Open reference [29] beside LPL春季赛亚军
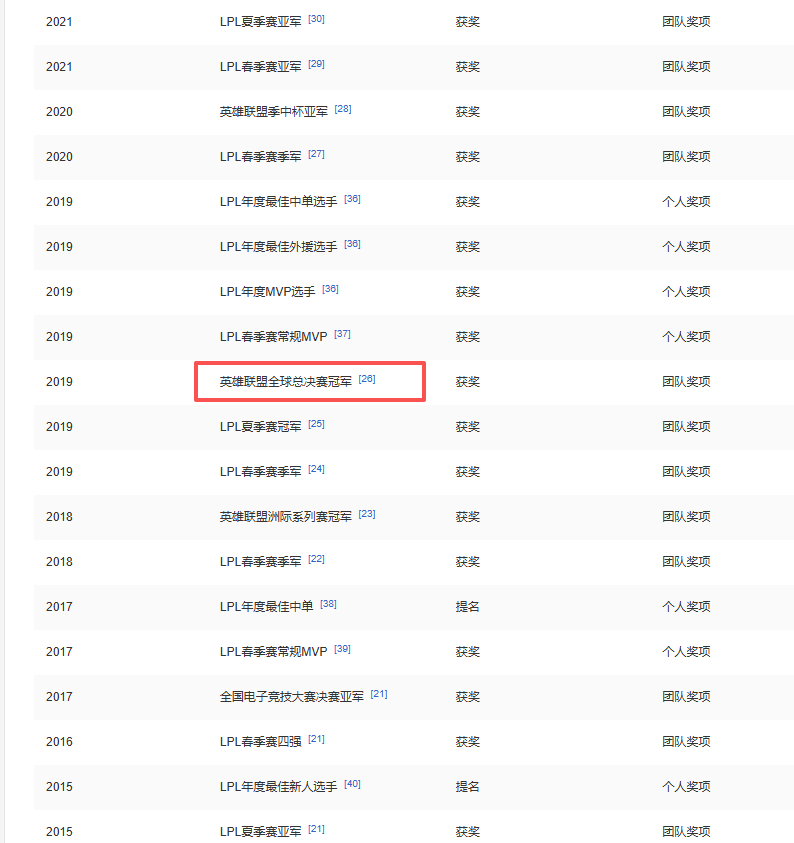Screen dimensions: 794x843 pyautogui.click(x=316, y=65)
